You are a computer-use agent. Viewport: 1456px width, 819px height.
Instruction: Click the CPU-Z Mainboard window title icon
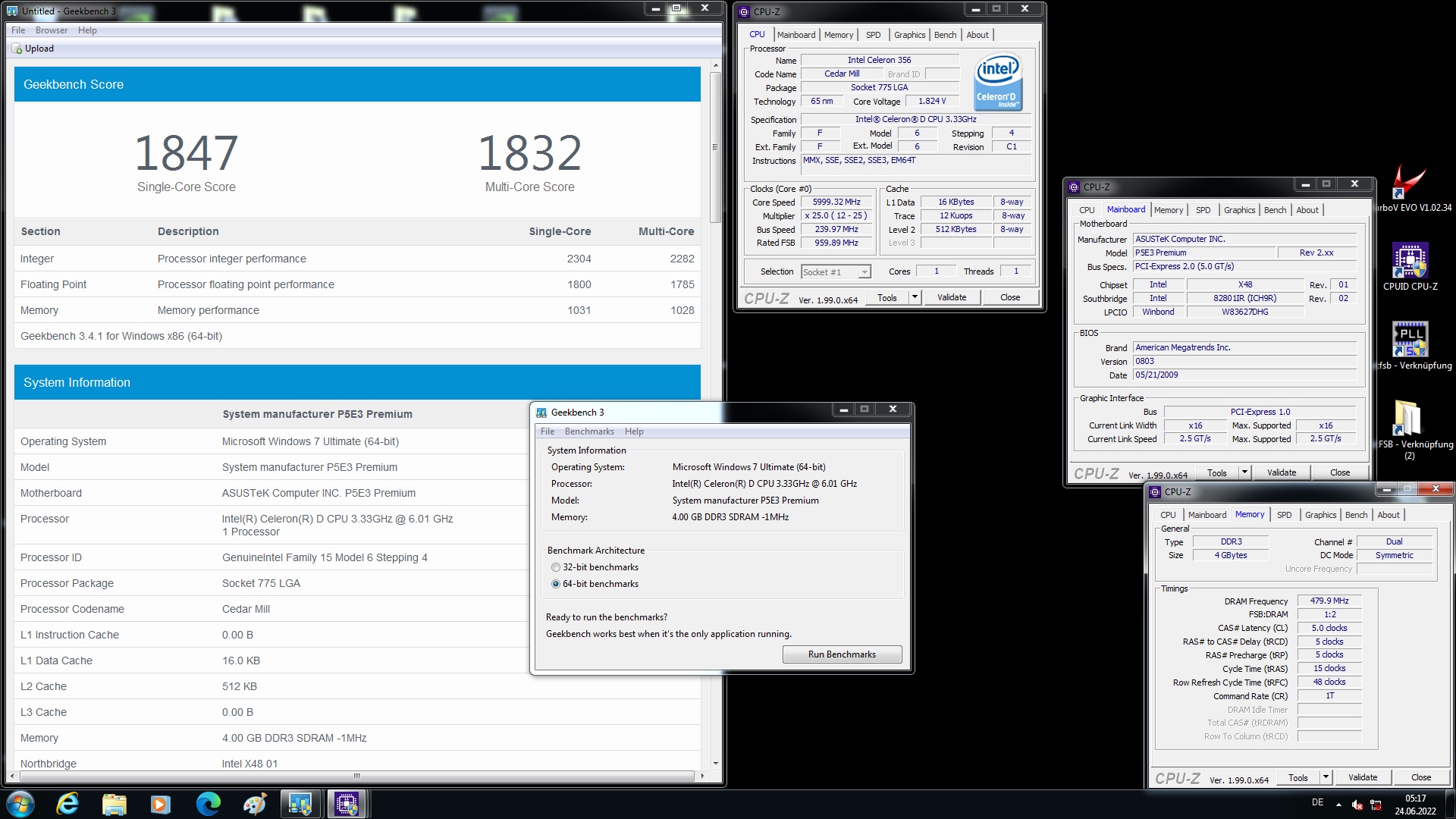click(1074, 187)
